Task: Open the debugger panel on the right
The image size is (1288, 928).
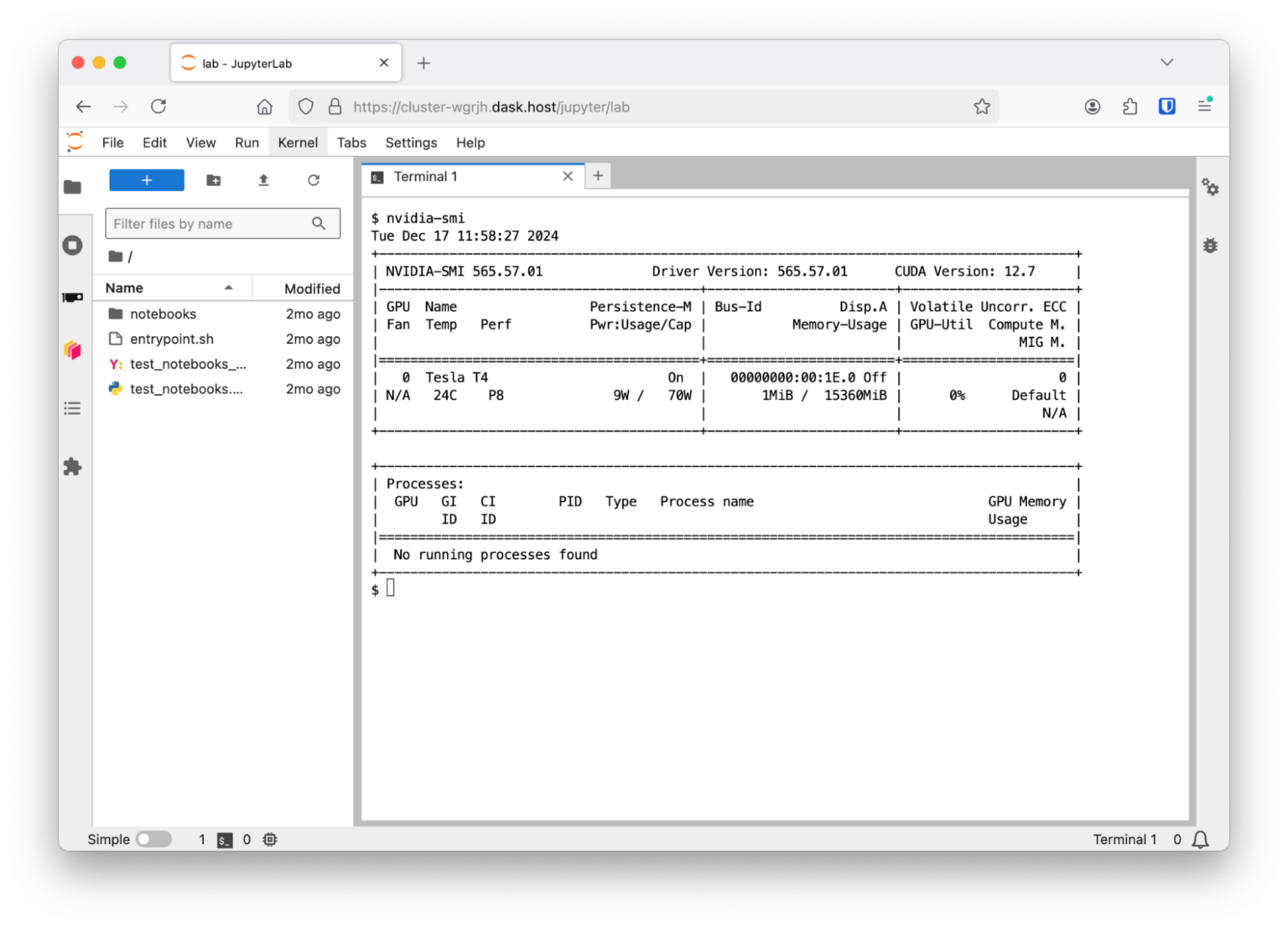Action: pos(1210,245)
